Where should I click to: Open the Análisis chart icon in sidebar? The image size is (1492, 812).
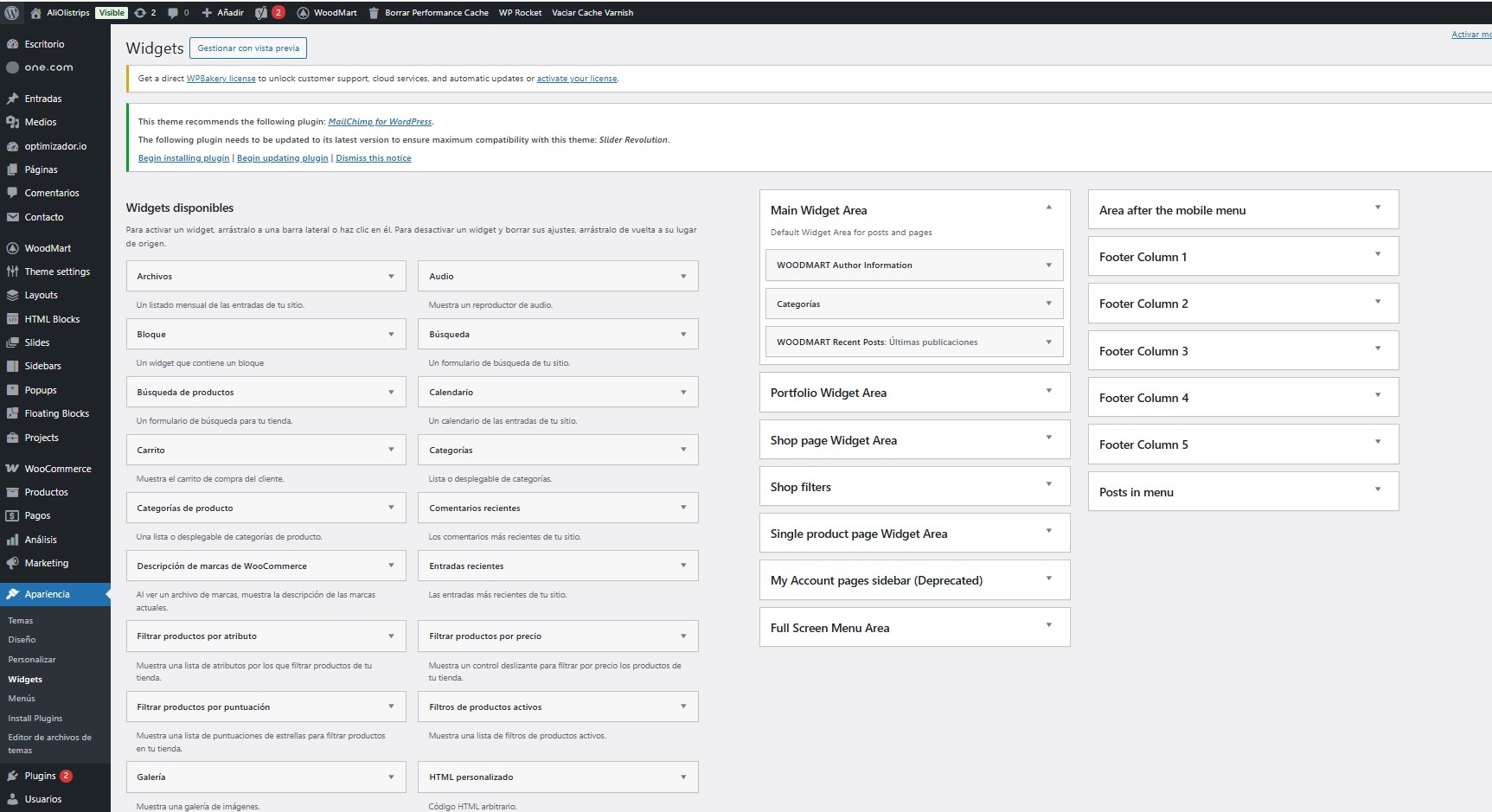click(x=12, y=540)
